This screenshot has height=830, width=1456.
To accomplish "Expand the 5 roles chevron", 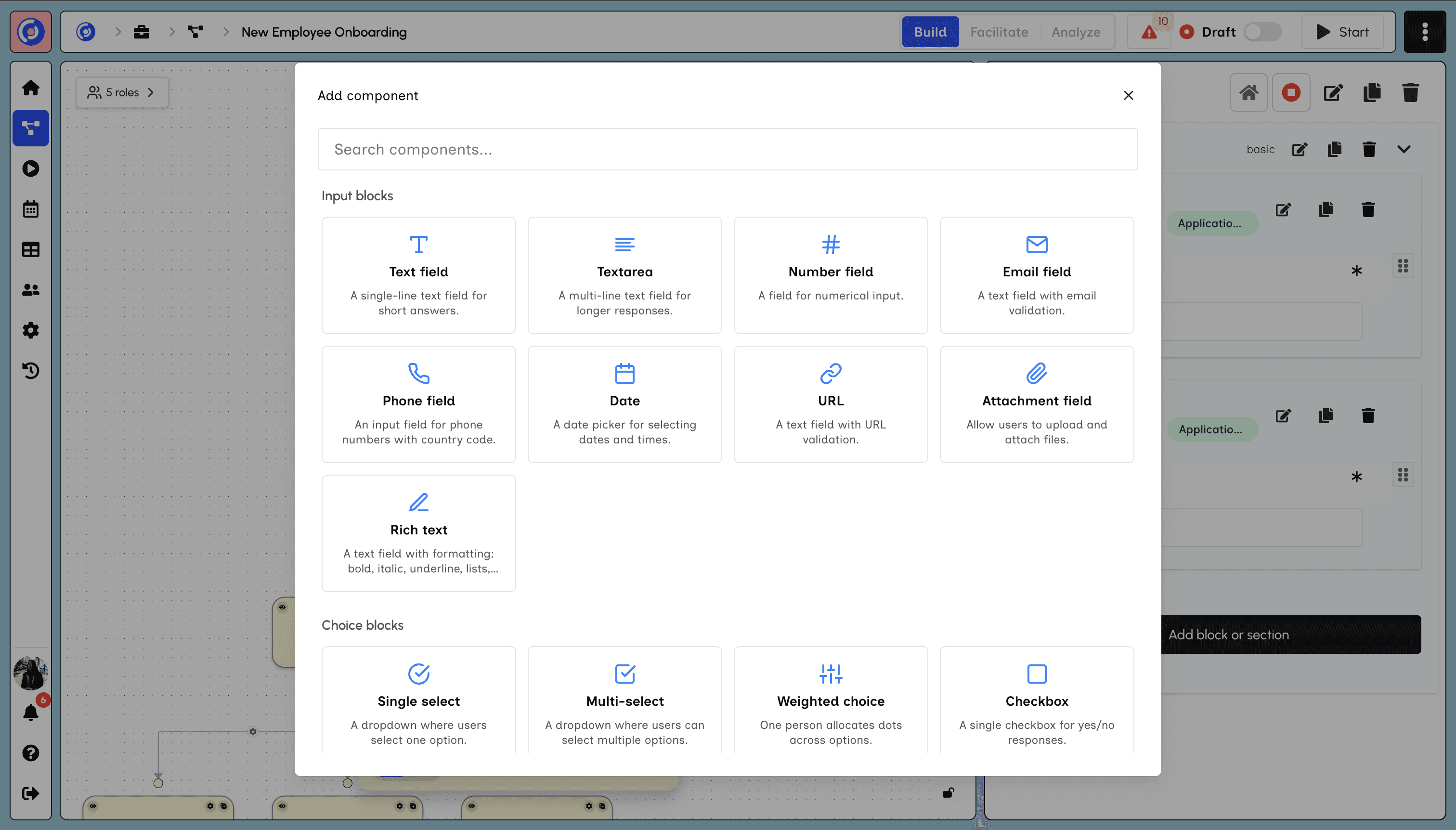I will pyautogui.click(x=151, y=92).
